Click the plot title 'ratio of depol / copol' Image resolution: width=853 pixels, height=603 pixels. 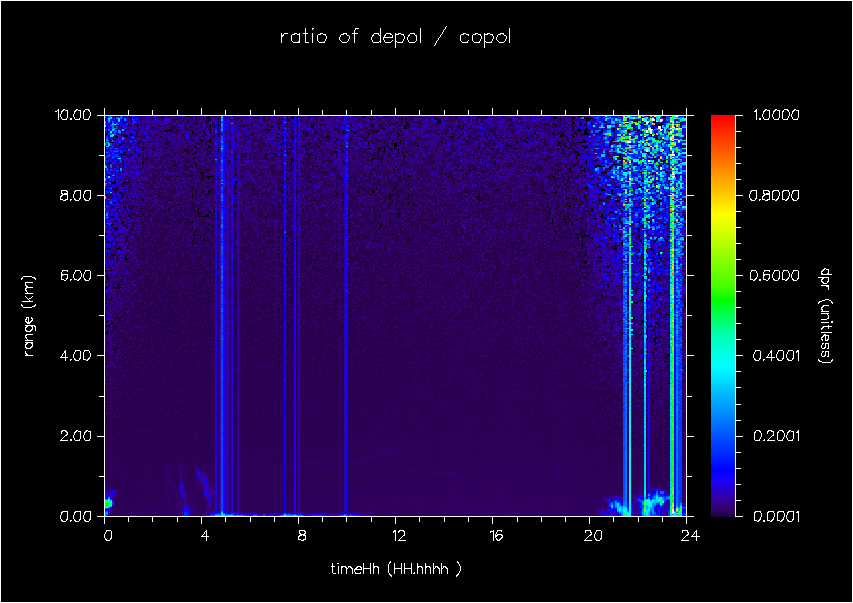(x=395, y=37)
